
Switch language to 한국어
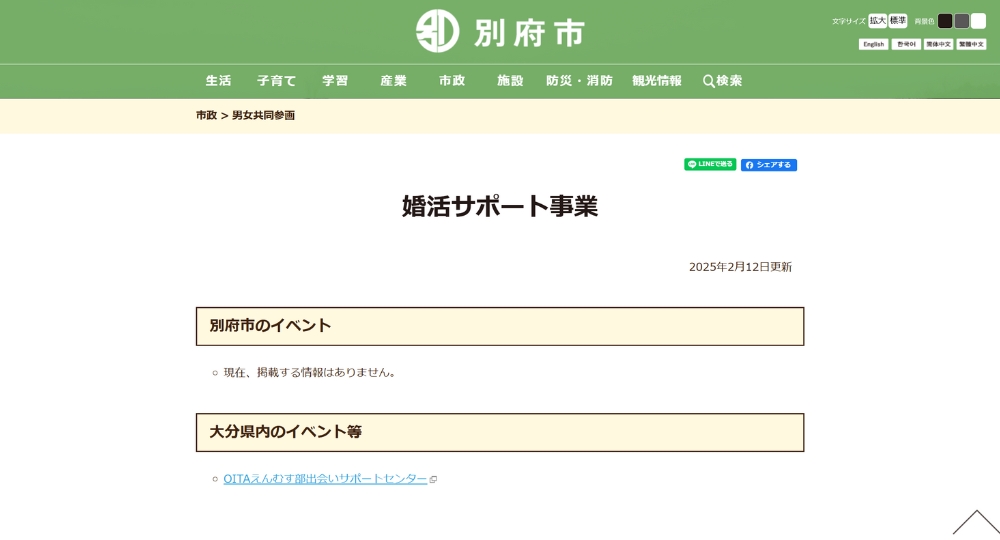pyautogui.click(x=906, y=44)
